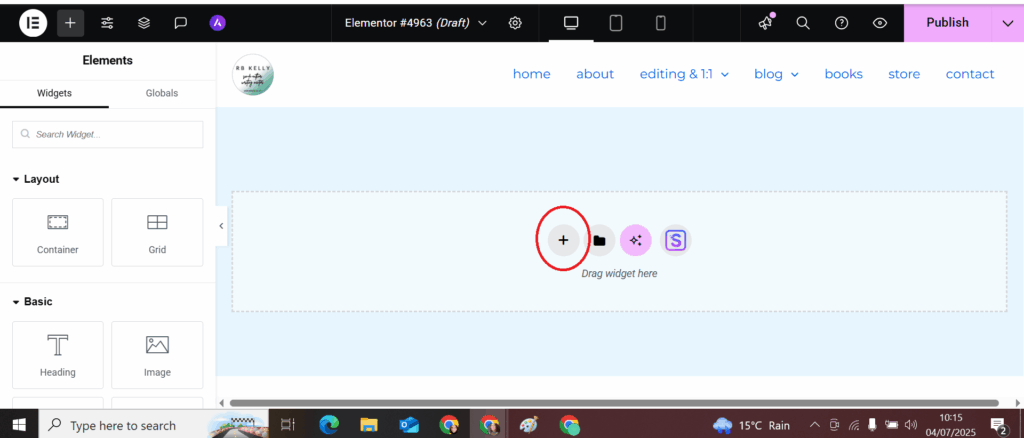
Task: Click the pink AI sparkle button
Action: (x=635, y=240)
